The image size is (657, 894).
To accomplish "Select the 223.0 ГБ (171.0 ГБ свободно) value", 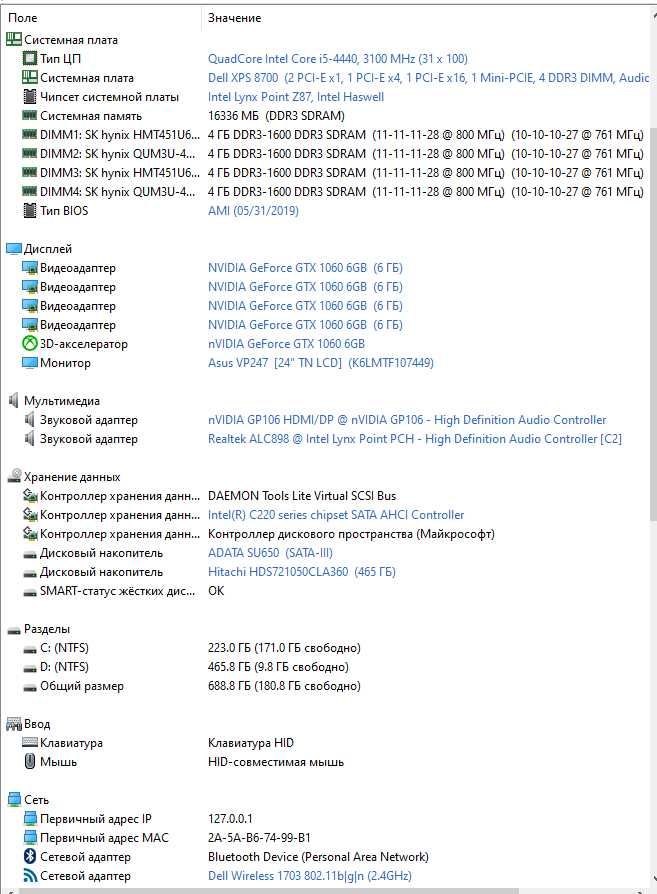I will click(x=284, y=648).
